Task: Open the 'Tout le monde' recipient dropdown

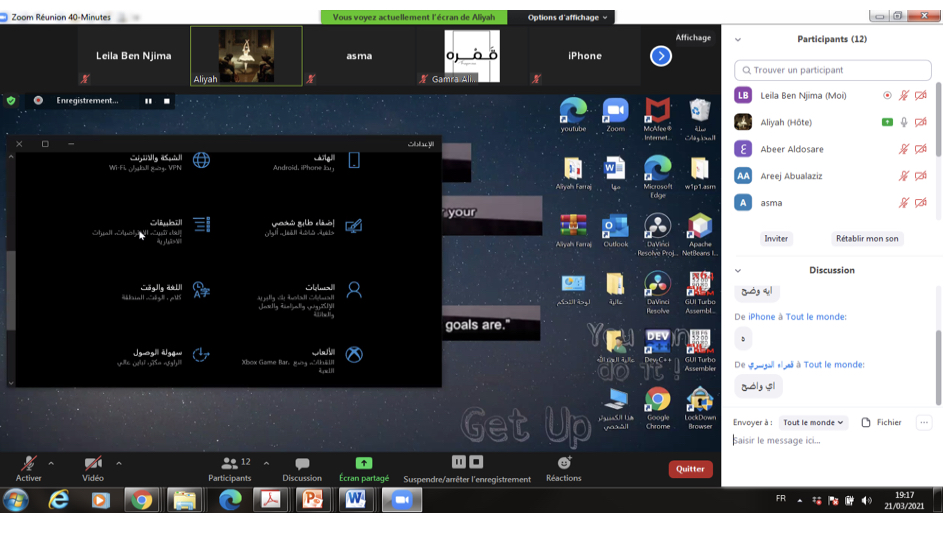Action: [813, 423]
